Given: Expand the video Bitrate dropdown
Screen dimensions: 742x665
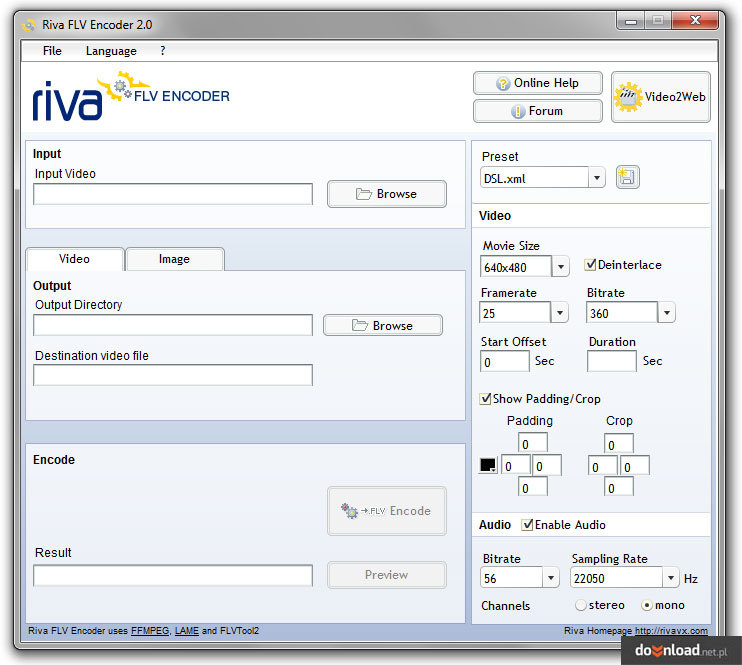Looking at the screenshot, I should (x=667, y=313).
